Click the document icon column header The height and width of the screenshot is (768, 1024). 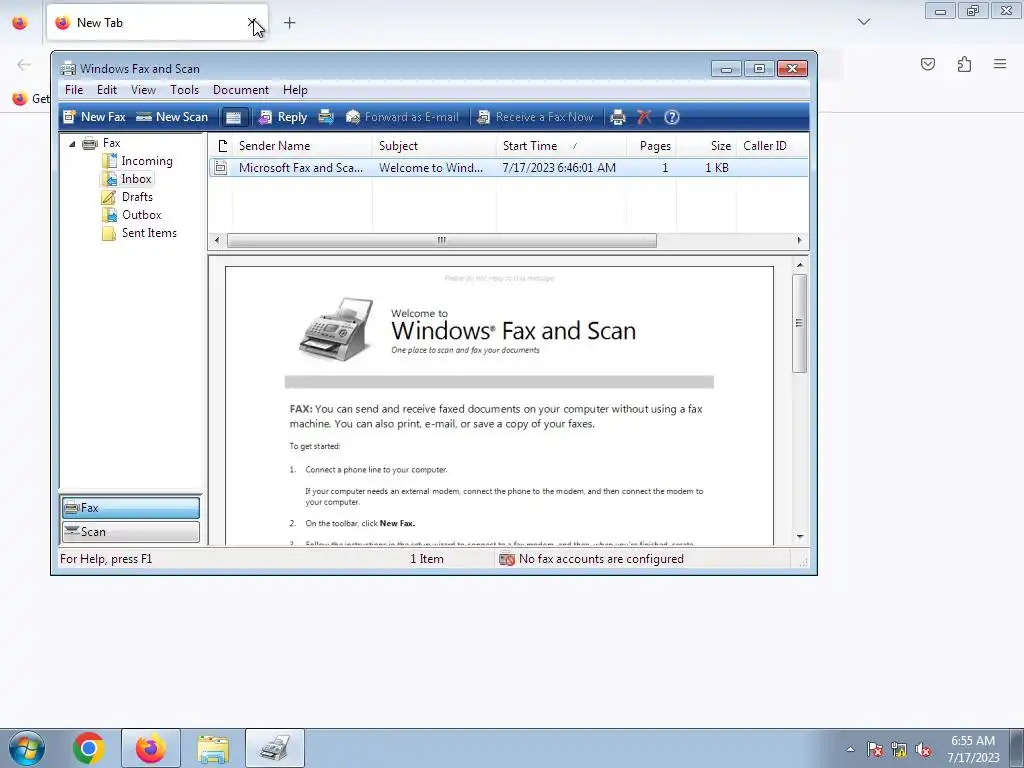pyautogui.click(x=222, y=146)
